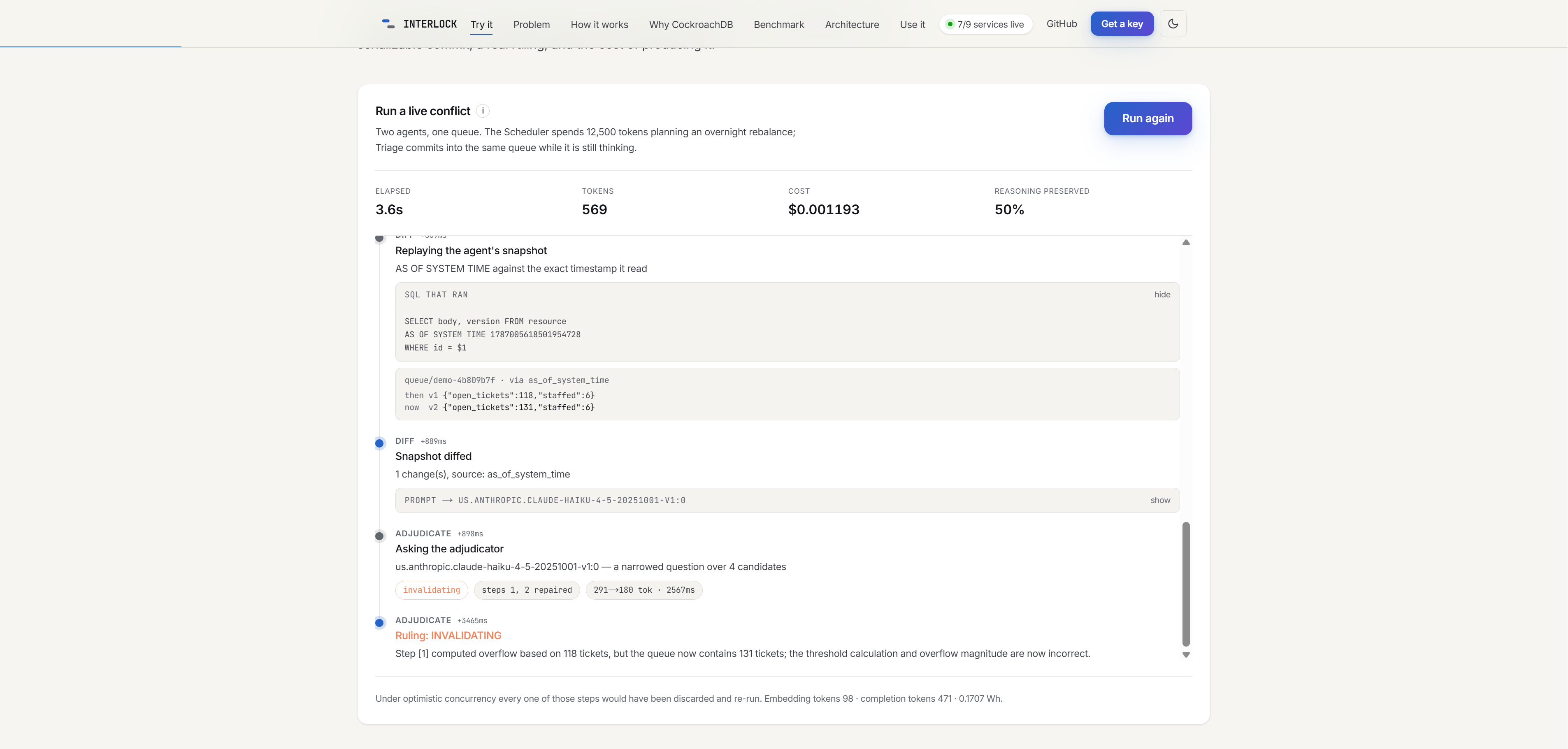
Task: Click the elapsed value 3.6s
Action: click(x=389, y=210)
